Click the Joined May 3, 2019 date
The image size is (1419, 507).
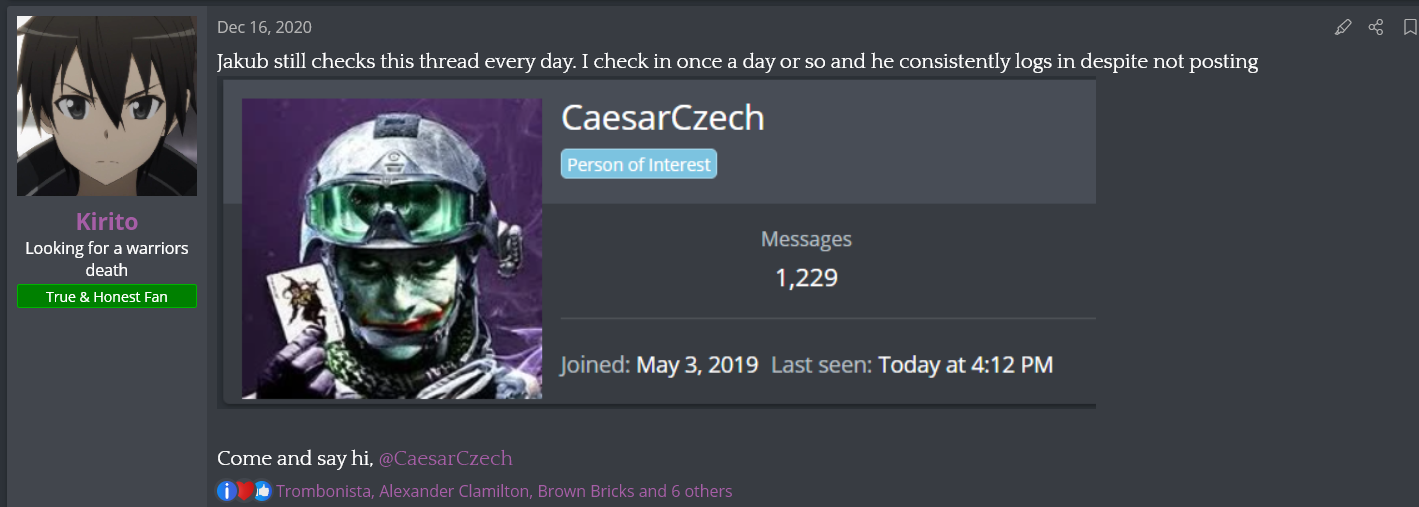696,365
